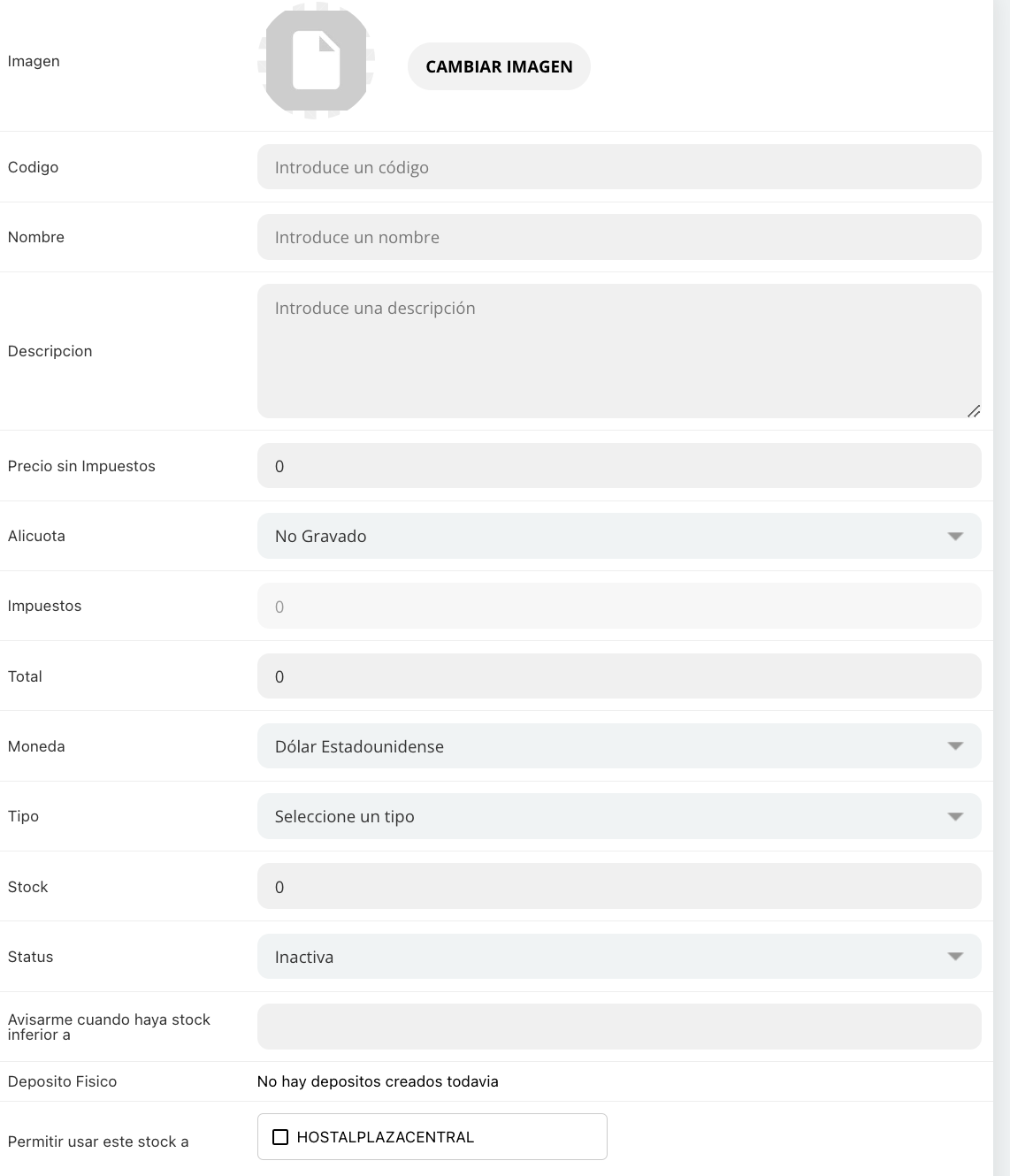Click the placeholder product image icon

point(316,61)
